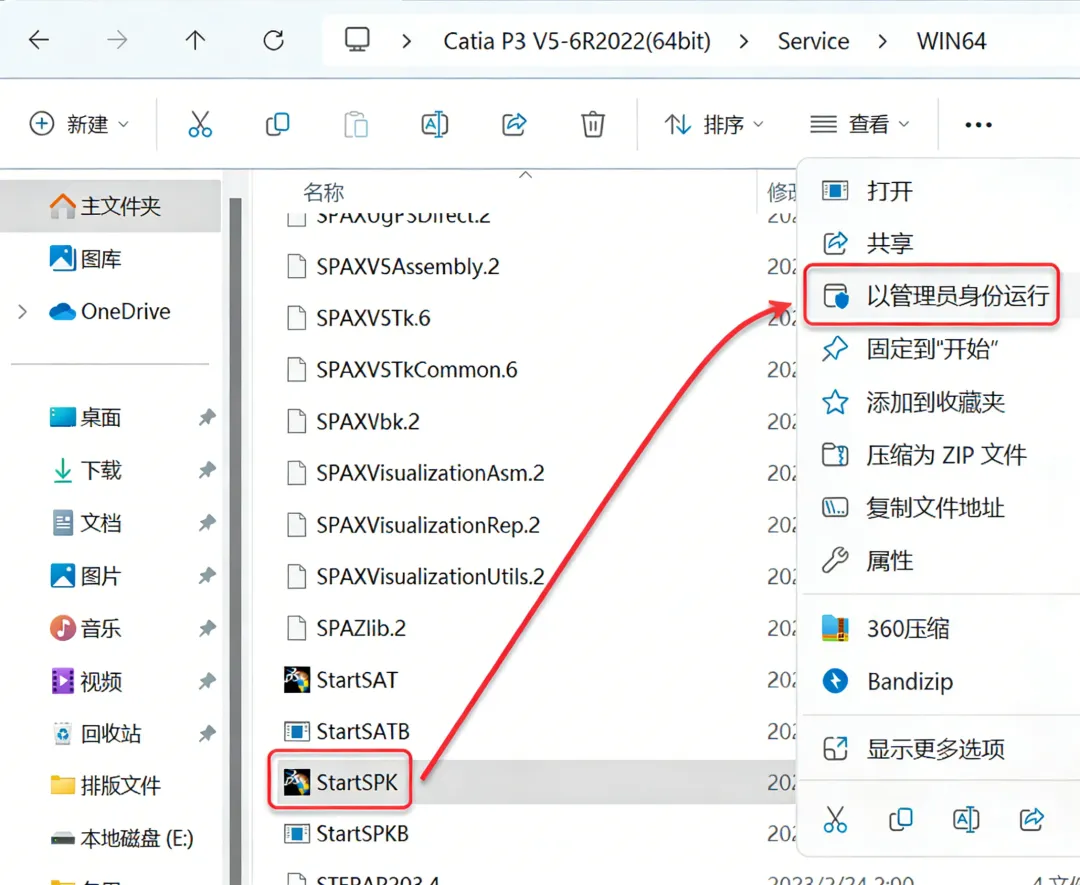Open OneDrive in the sidebar
This screenshot has width=1080, height=885.
[110, 311]
